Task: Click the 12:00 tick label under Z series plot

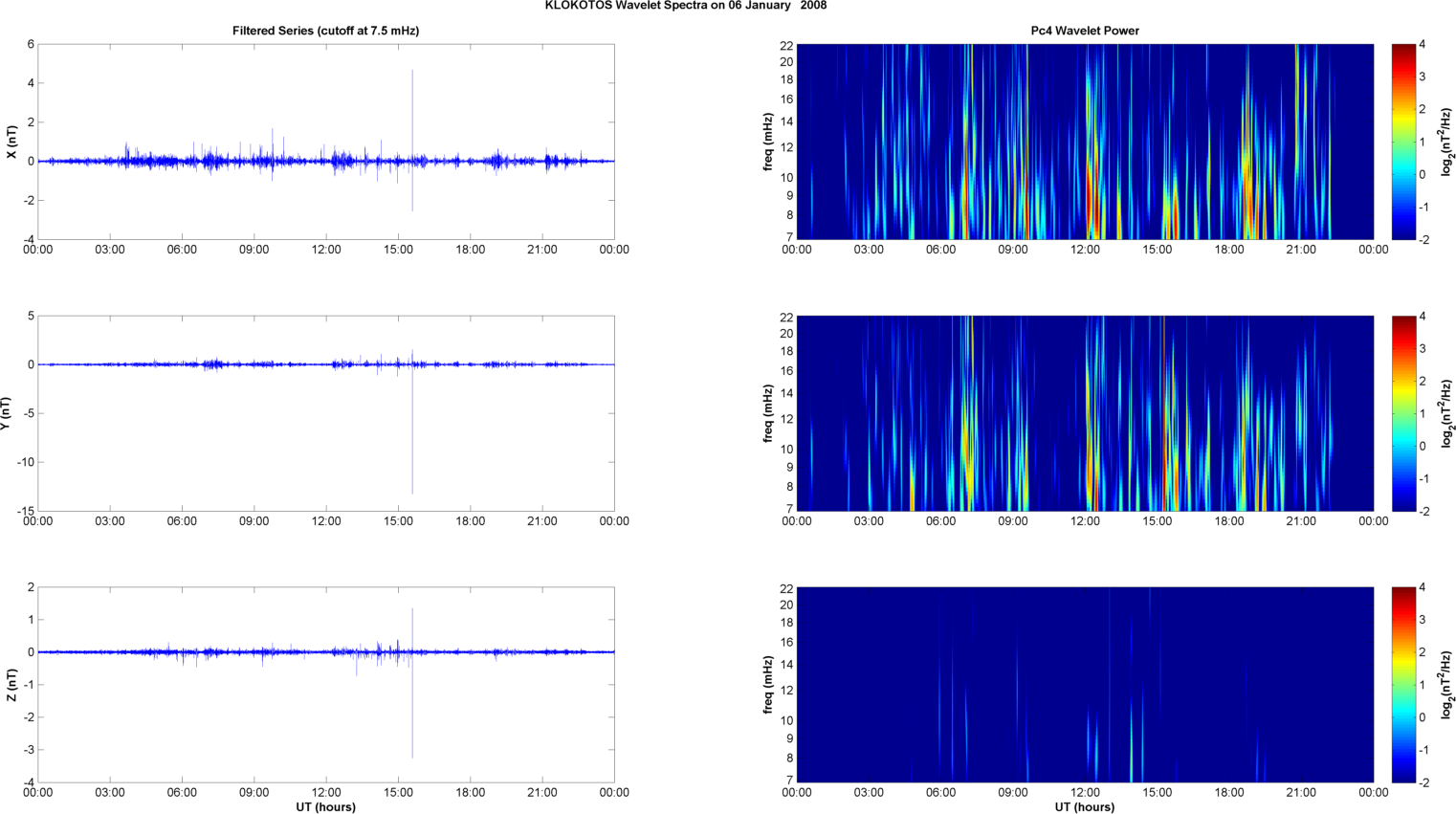Action: pos(326,792)
